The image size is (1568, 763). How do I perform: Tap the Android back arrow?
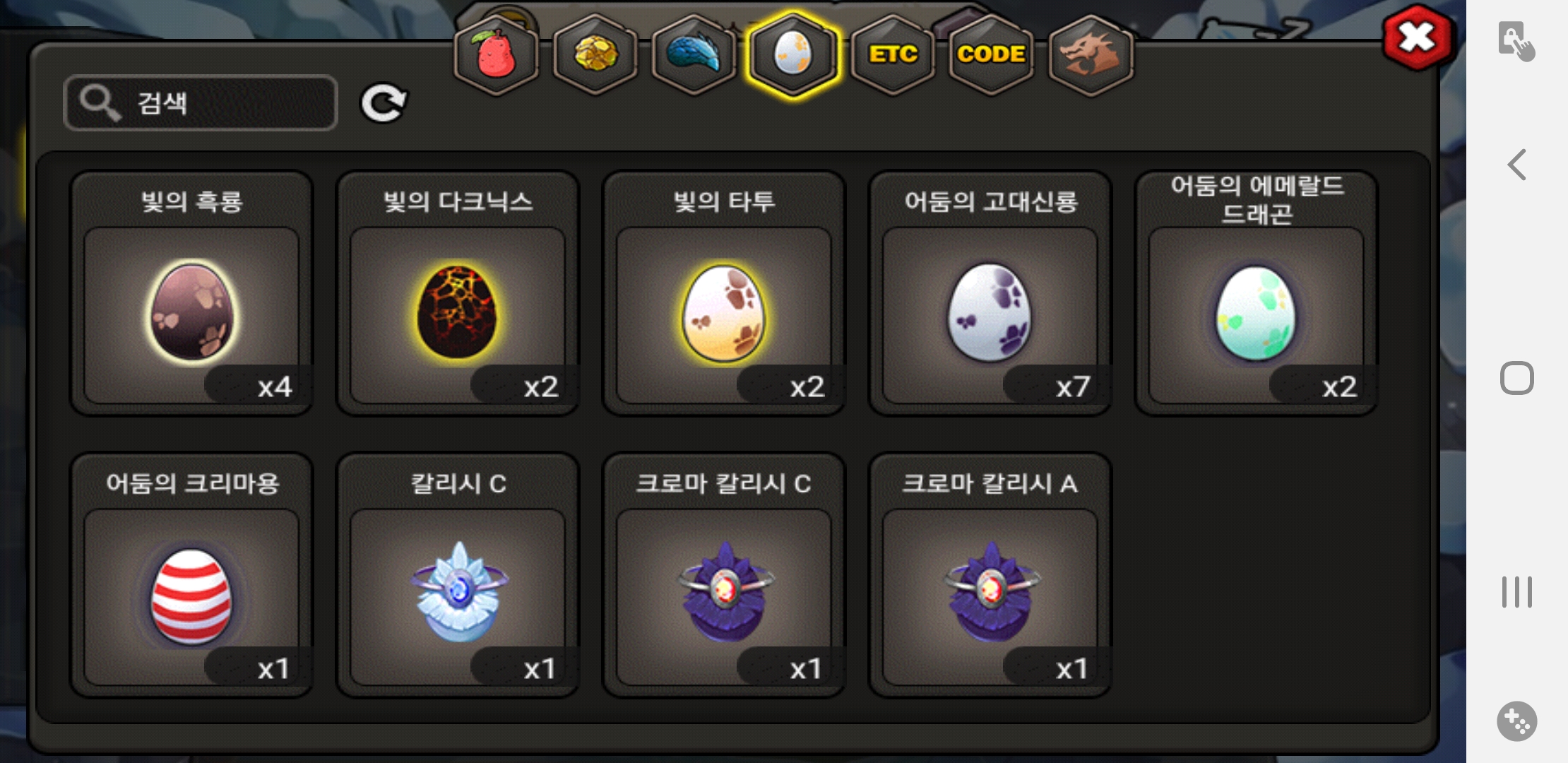[1516, 165]
